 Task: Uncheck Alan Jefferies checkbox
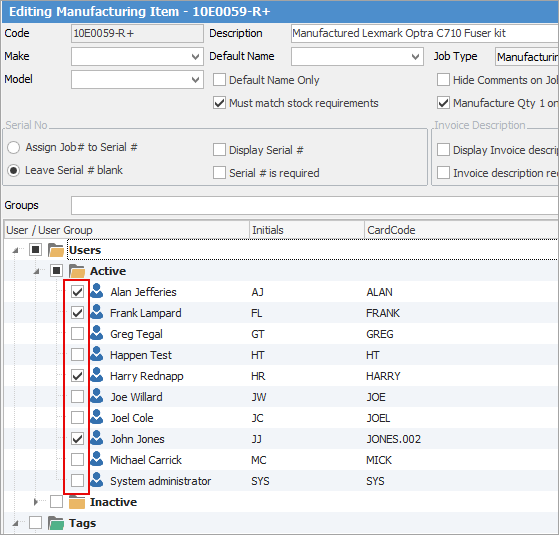(77, 292)
